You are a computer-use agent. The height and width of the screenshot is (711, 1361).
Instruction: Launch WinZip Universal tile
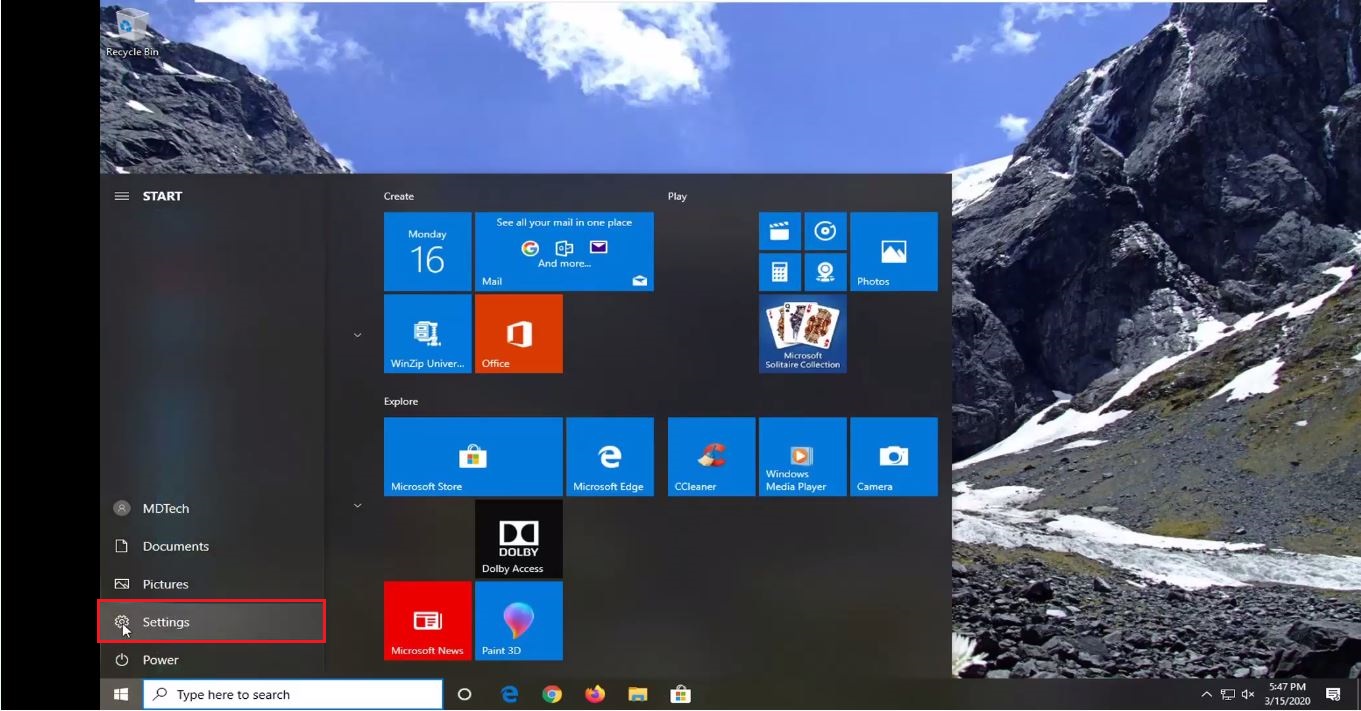(x=427, y=333)
